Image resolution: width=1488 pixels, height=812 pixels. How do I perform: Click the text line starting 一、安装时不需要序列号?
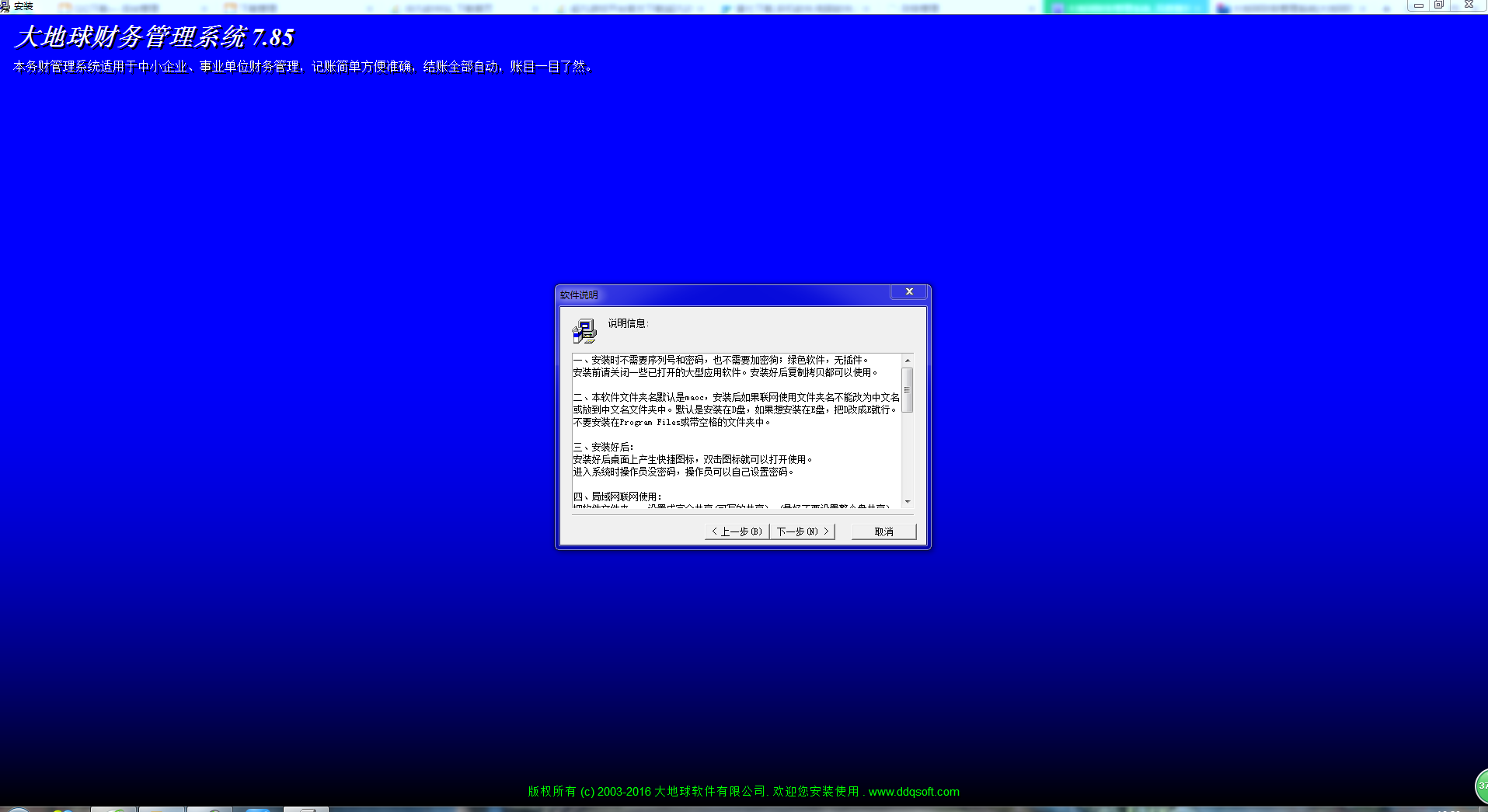coord(720,360)
